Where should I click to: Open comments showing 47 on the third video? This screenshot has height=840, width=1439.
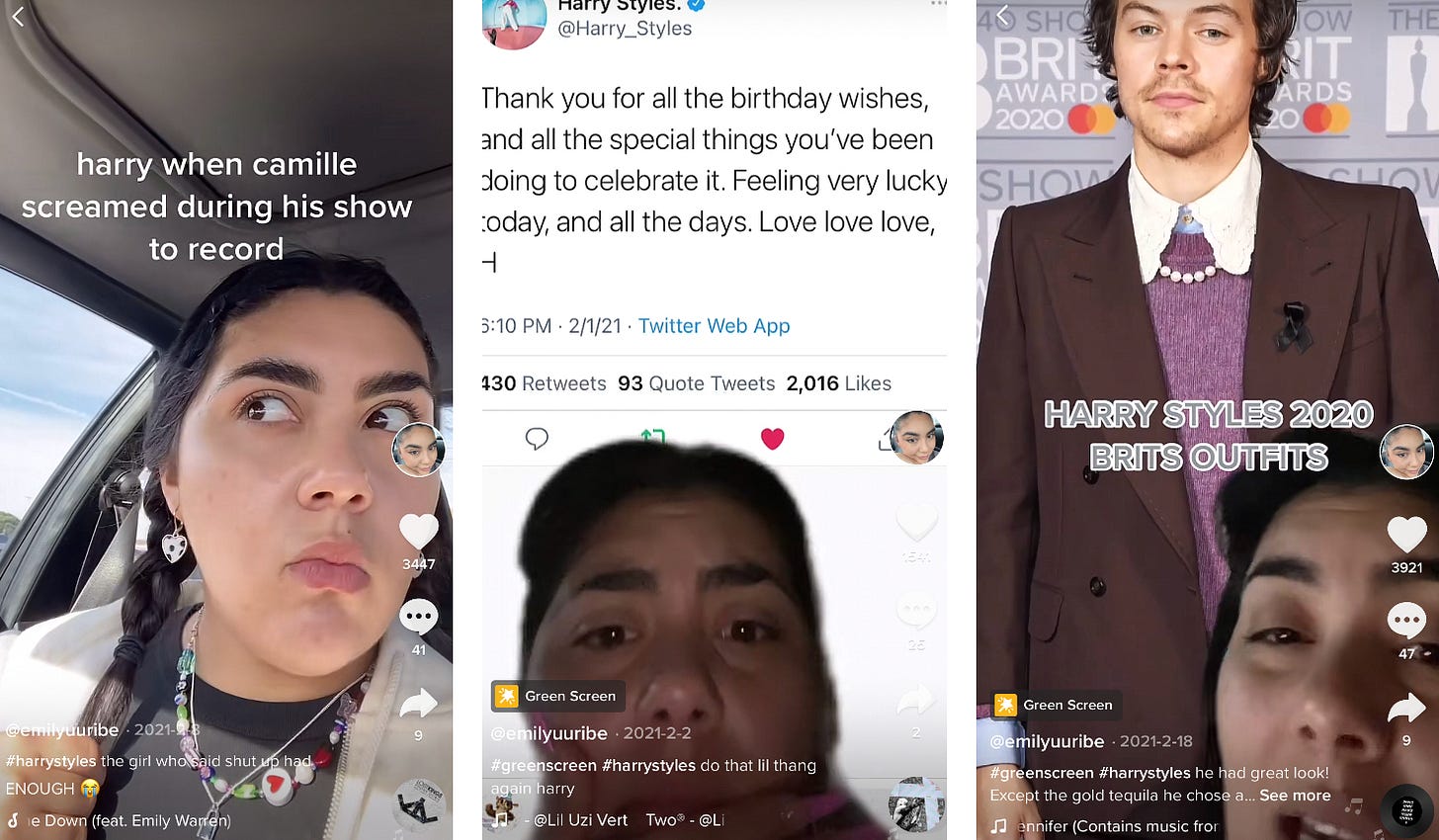[1406, 621]
